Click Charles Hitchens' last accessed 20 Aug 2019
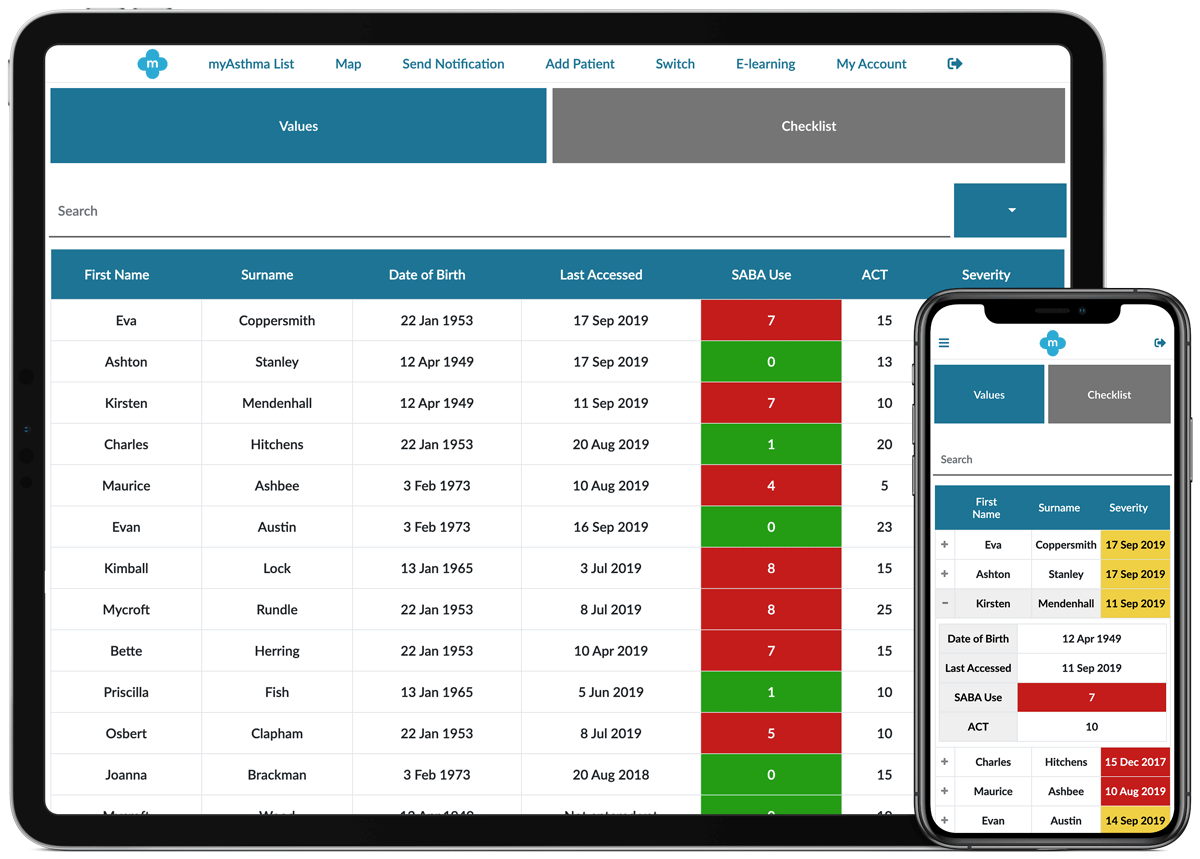1200x859 pixels. coord(611,444)
